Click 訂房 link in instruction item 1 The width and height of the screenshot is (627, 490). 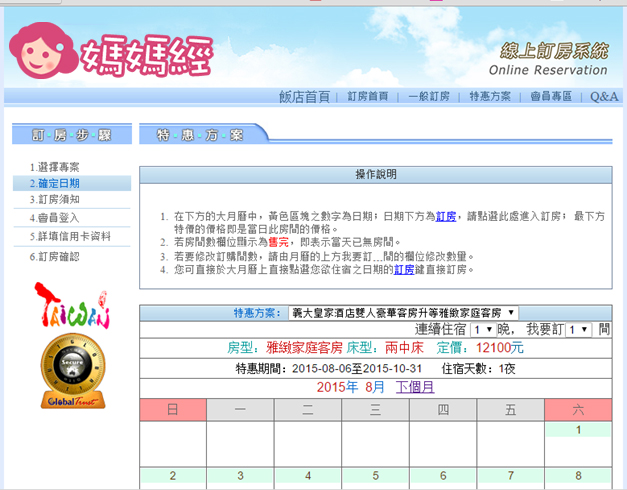(x=445, y=216)
